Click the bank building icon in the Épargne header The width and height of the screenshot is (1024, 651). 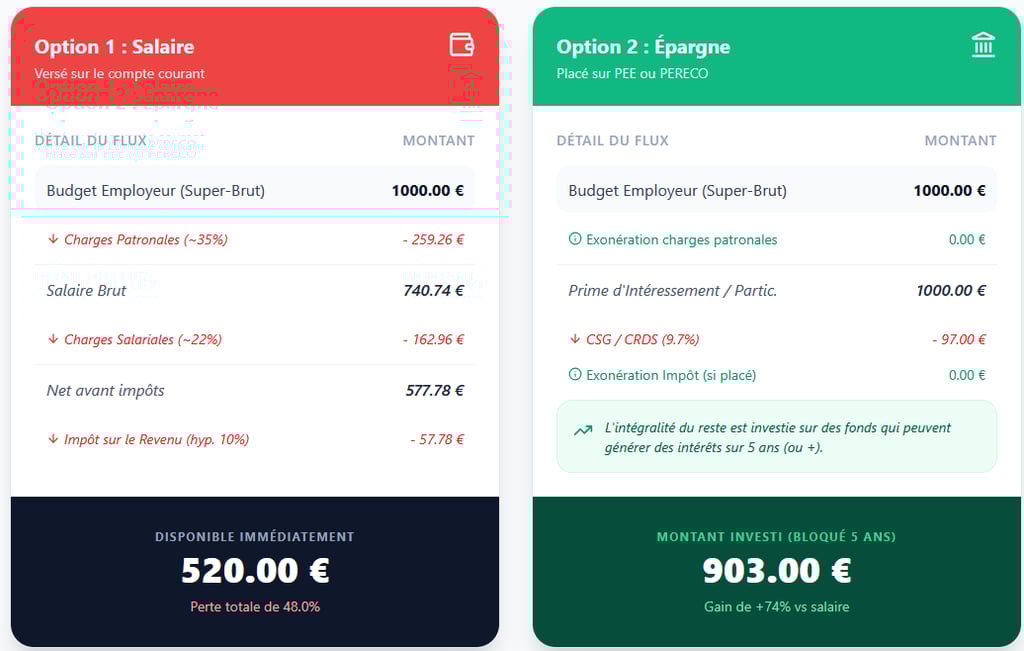coord(983,45)
